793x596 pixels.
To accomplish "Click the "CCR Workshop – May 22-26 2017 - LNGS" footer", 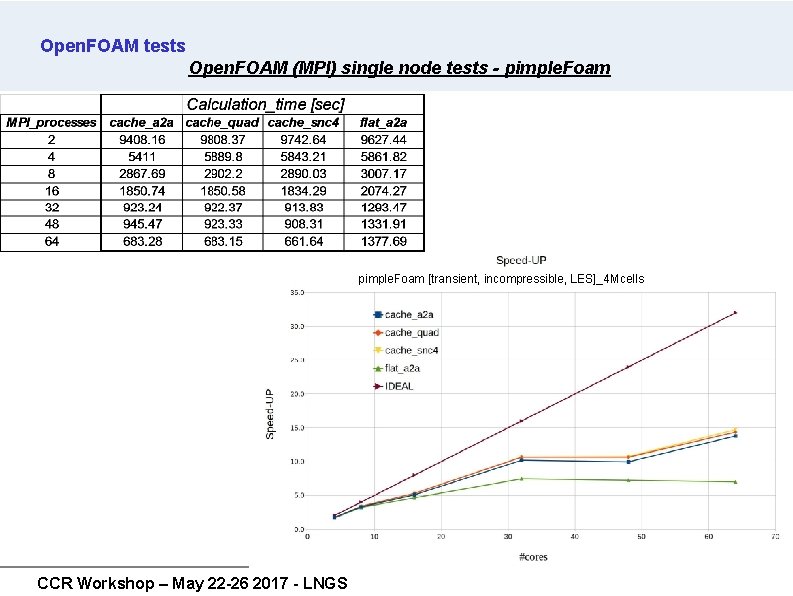I will click(x=192, y=583).
